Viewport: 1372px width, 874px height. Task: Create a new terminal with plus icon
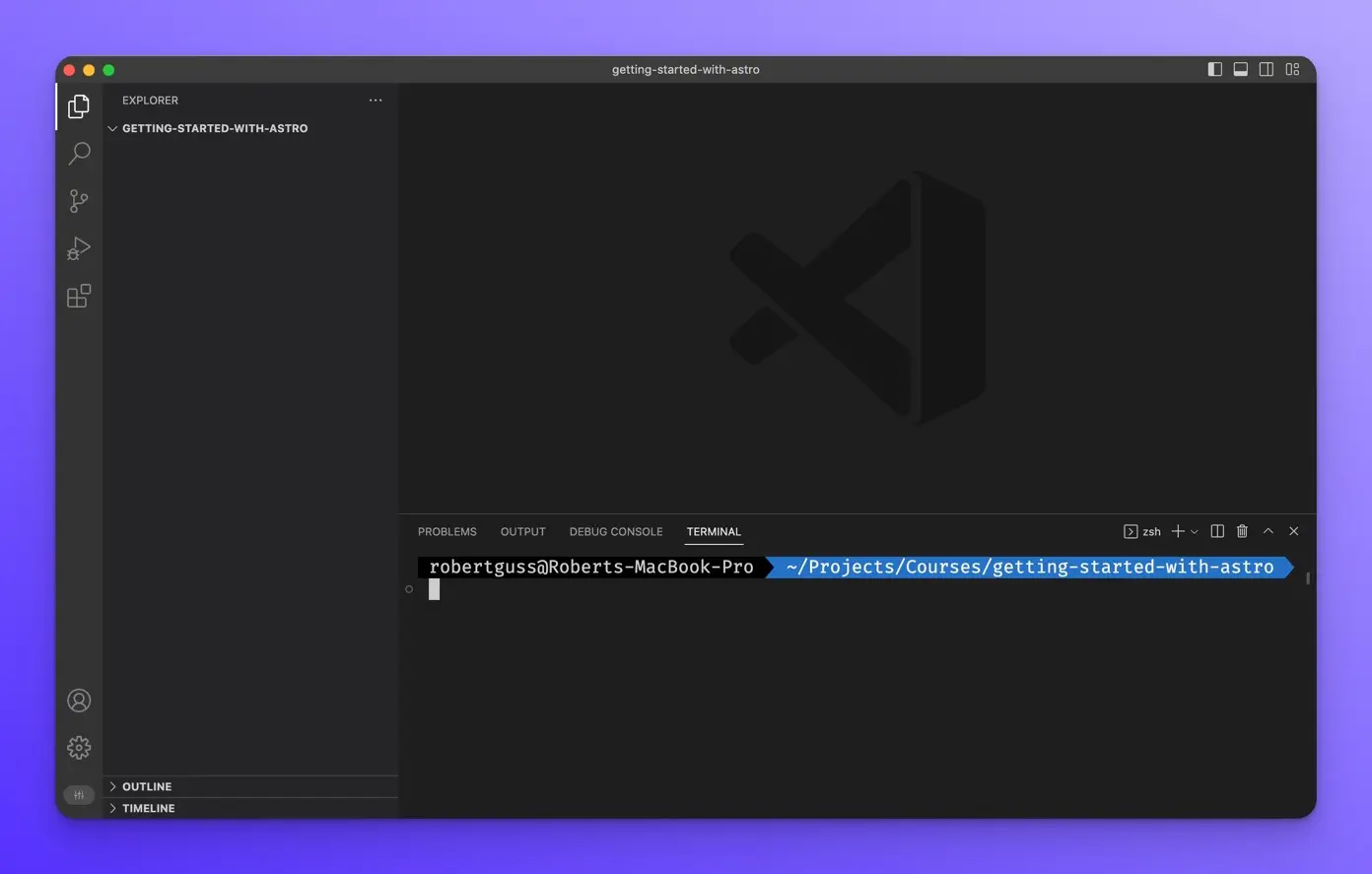pos(1178,531)
